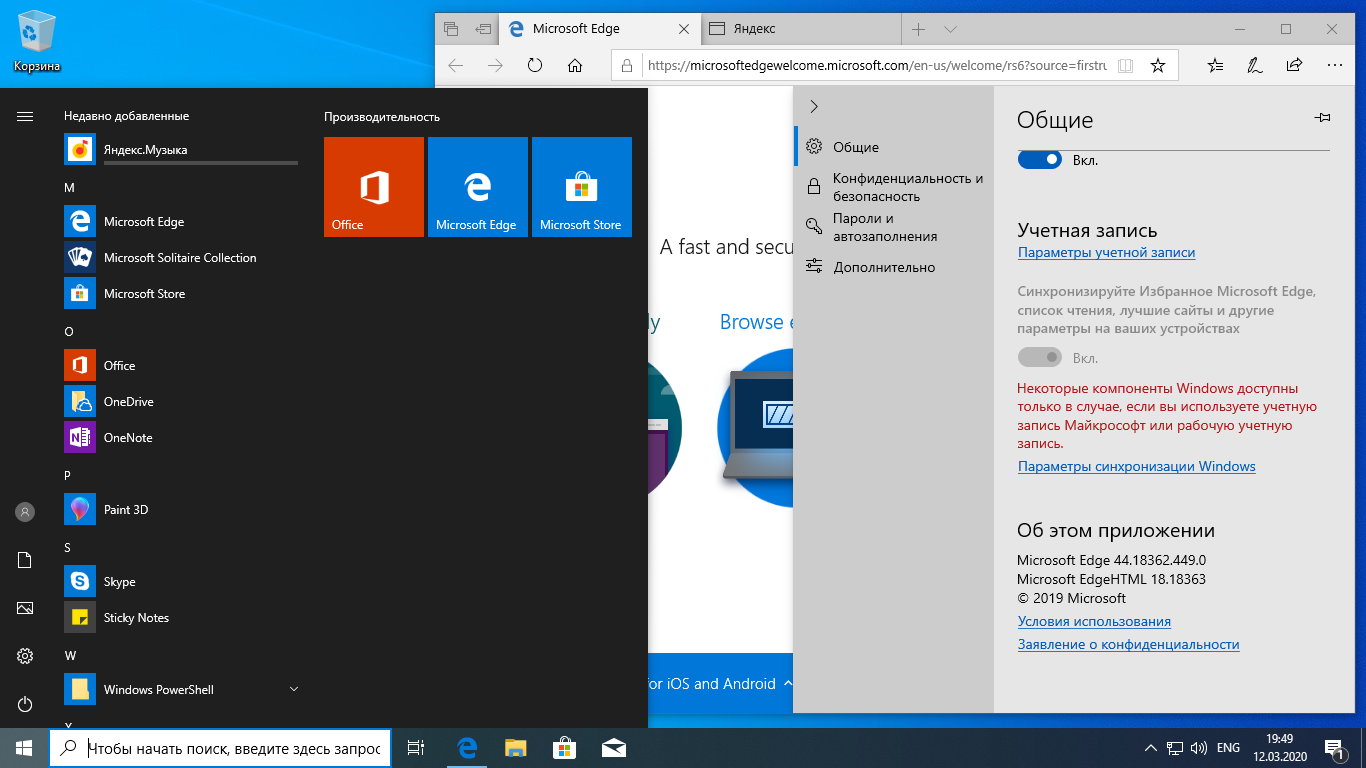This screenshot has width=1366, height=768.
Task: Expand the Start menu hamburger navigation
Action: [25, 116]
